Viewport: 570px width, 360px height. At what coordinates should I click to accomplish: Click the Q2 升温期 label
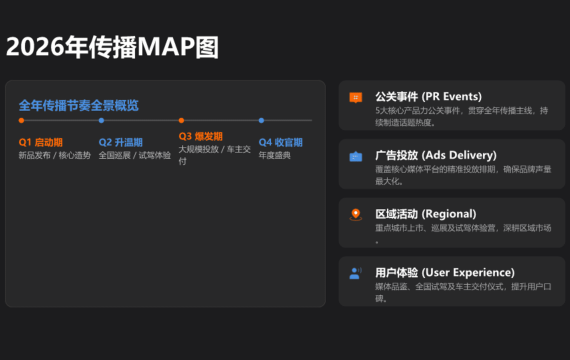[121, 142]
